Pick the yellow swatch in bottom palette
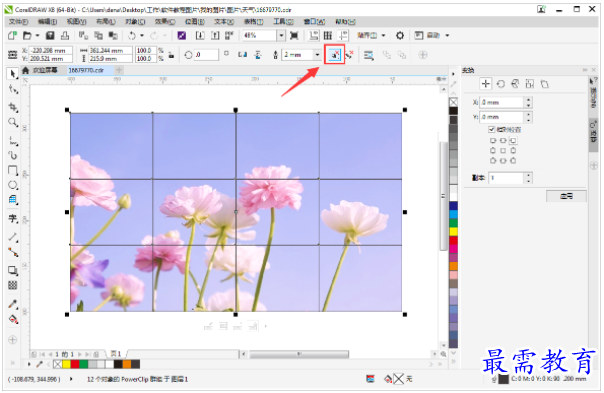604x393 pixels. point(66,364)
